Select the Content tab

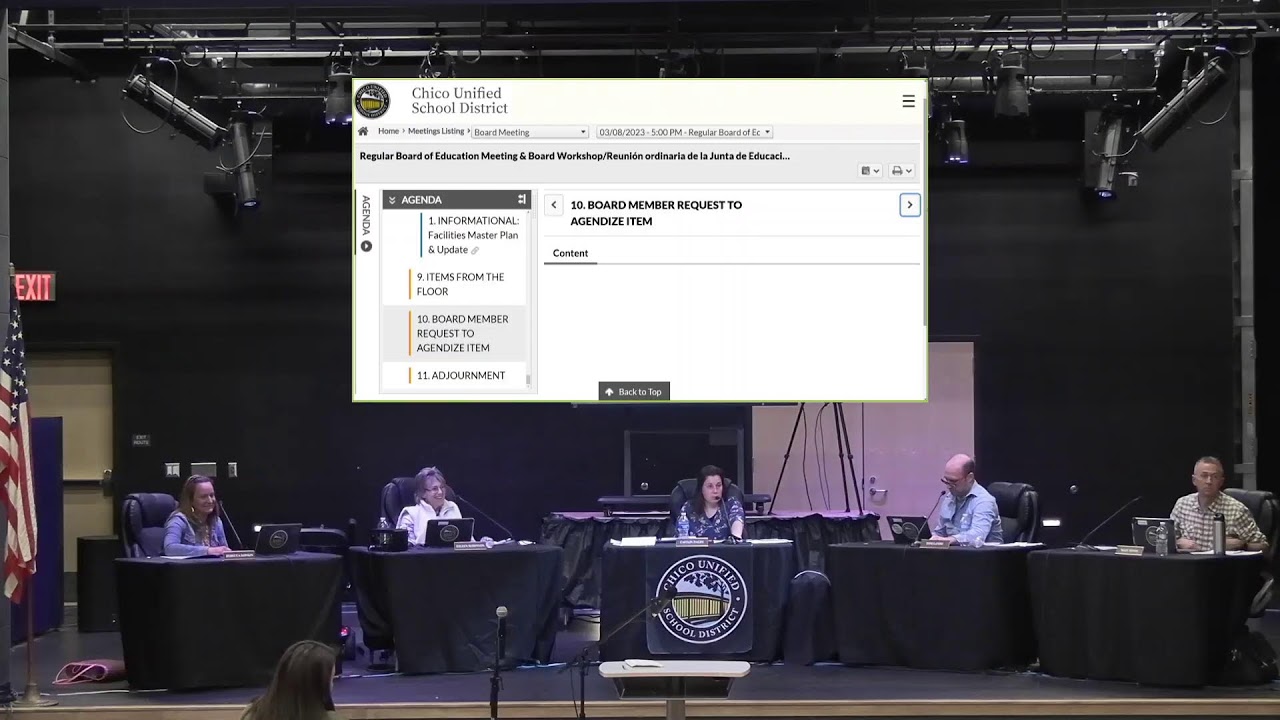570,253
